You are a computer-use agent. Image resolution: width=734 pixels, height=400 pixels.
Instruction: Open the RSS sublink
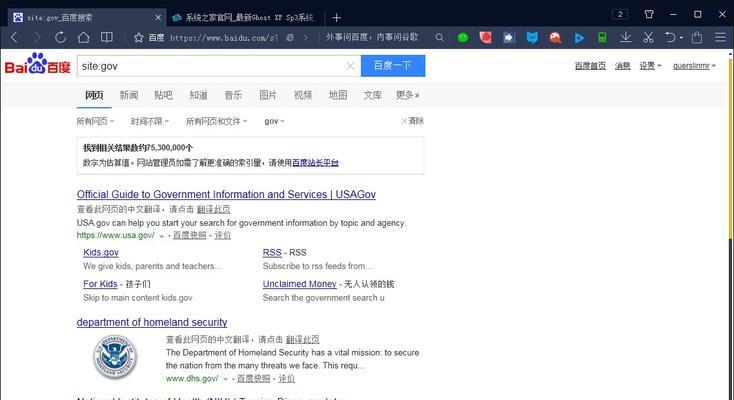pos(272,252)
